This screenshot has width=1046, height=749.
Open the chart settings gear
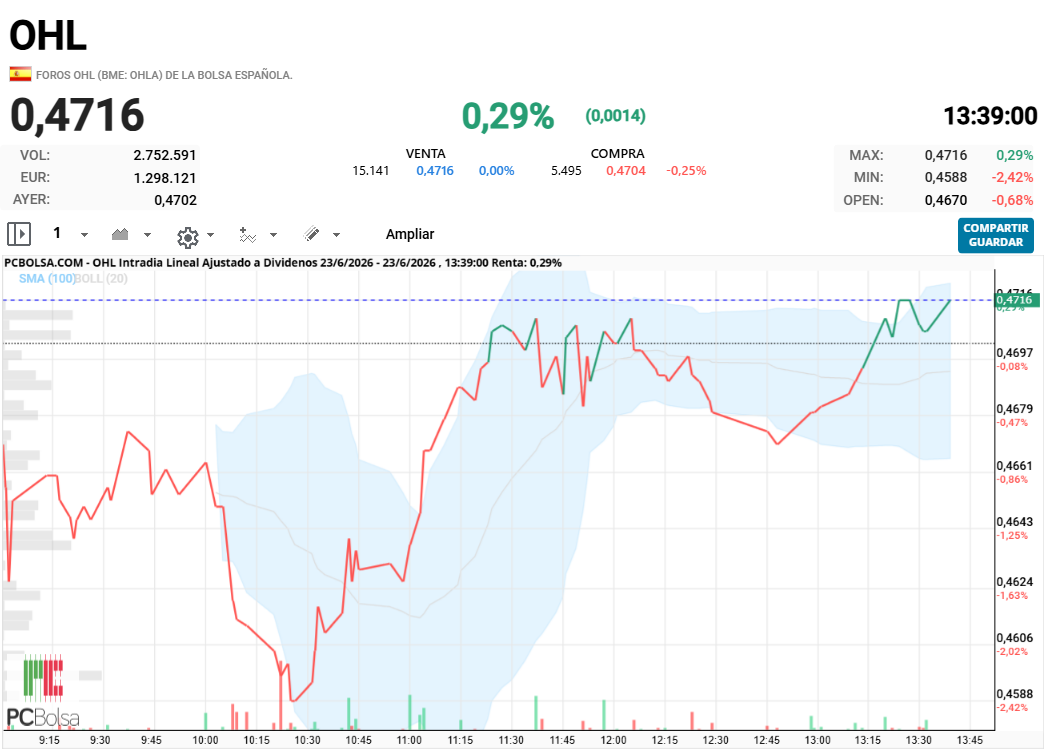[187, 237]
